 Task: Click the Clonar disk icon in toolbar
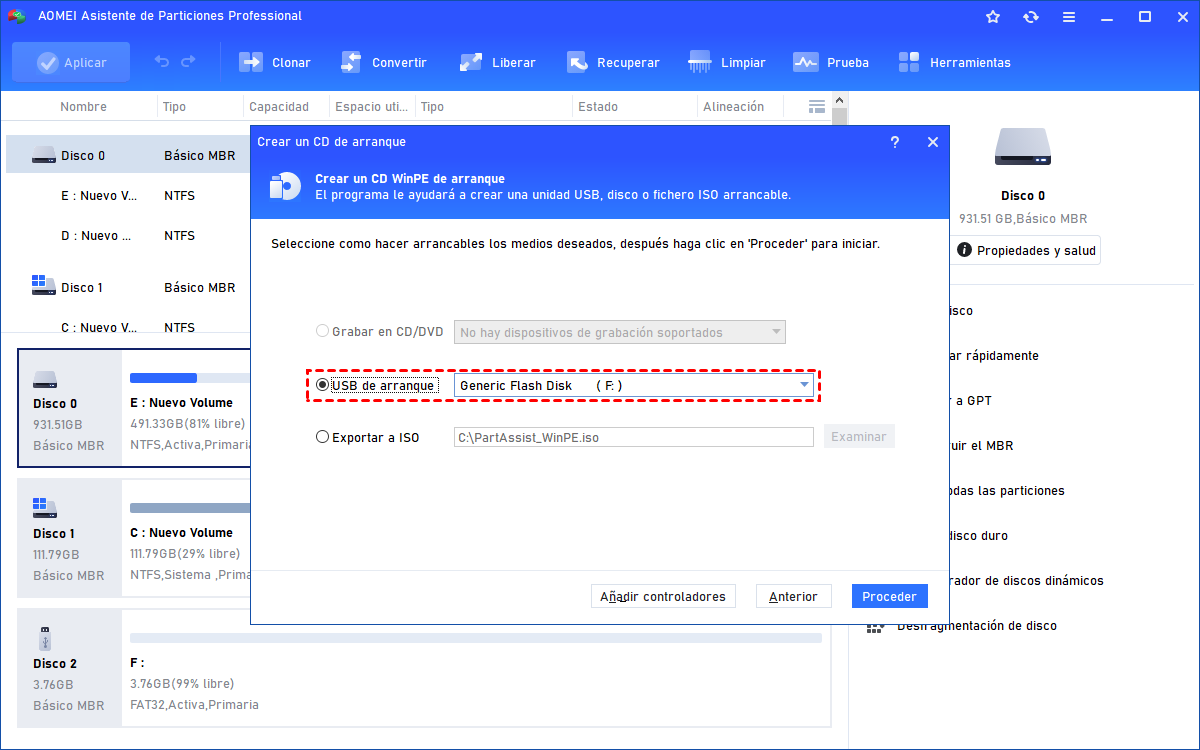251,62
